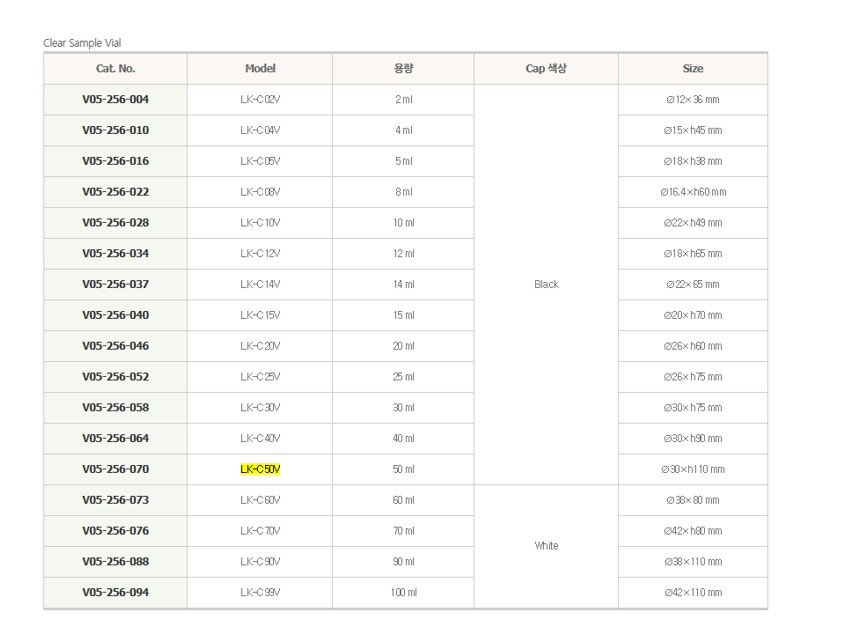The height and width of the screenshot is (639, 860).
Task: Click catalog number V05-256-058
Action: tap(115, 408)
